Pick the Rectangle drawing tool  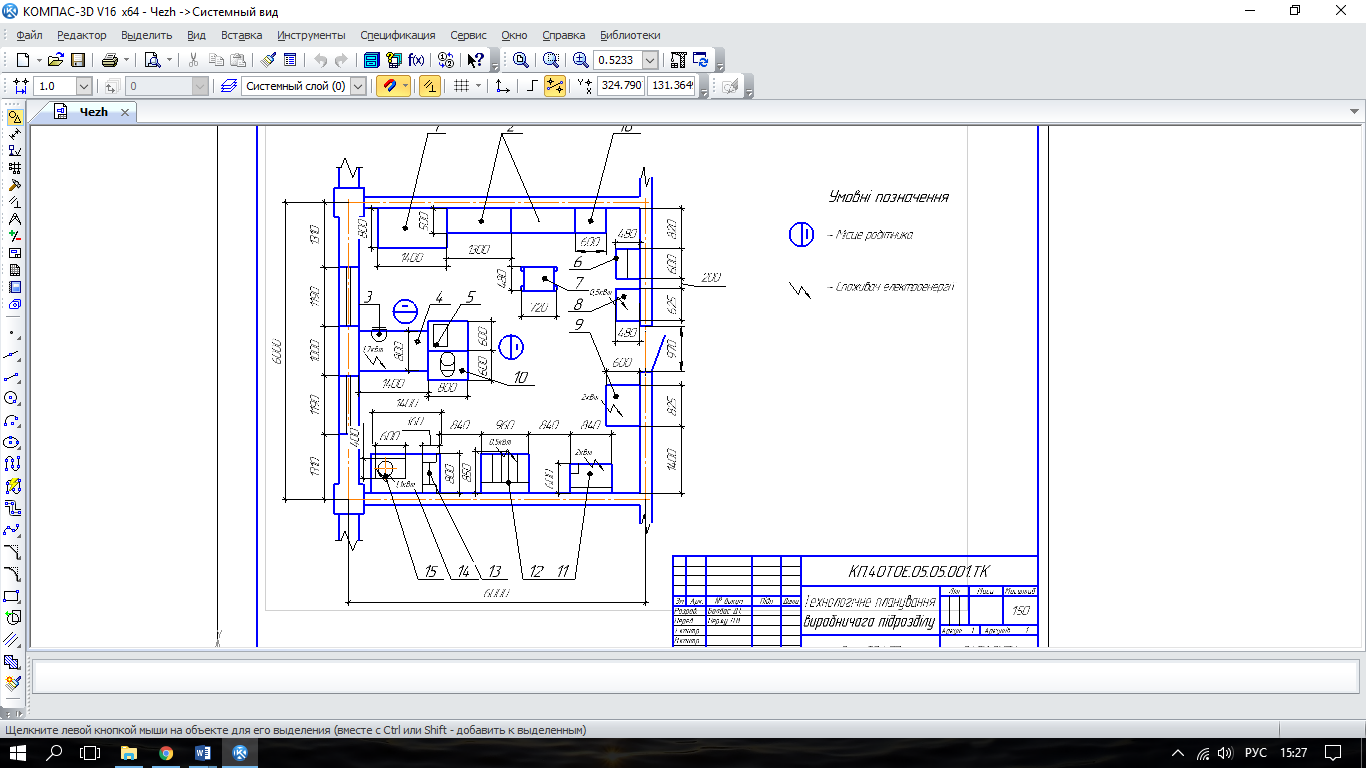[13, 596]
